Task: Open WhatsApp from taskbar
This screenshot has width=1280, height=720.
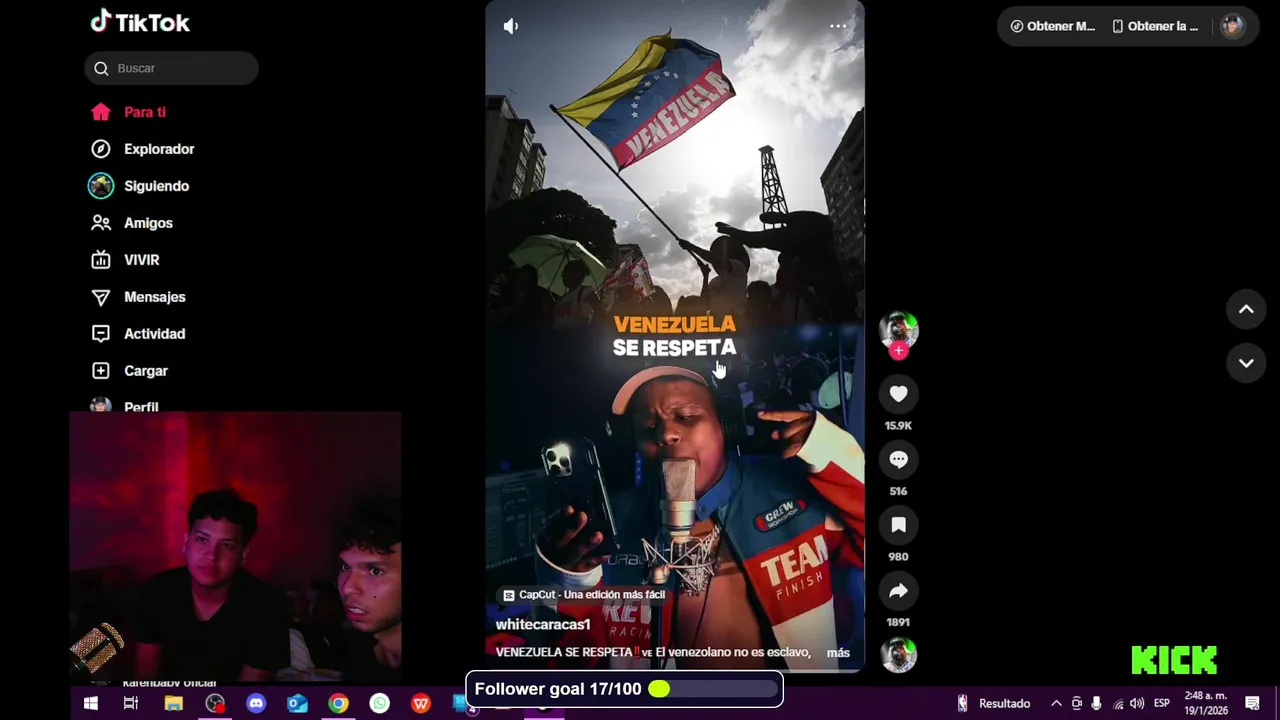Action: (380, 704)
